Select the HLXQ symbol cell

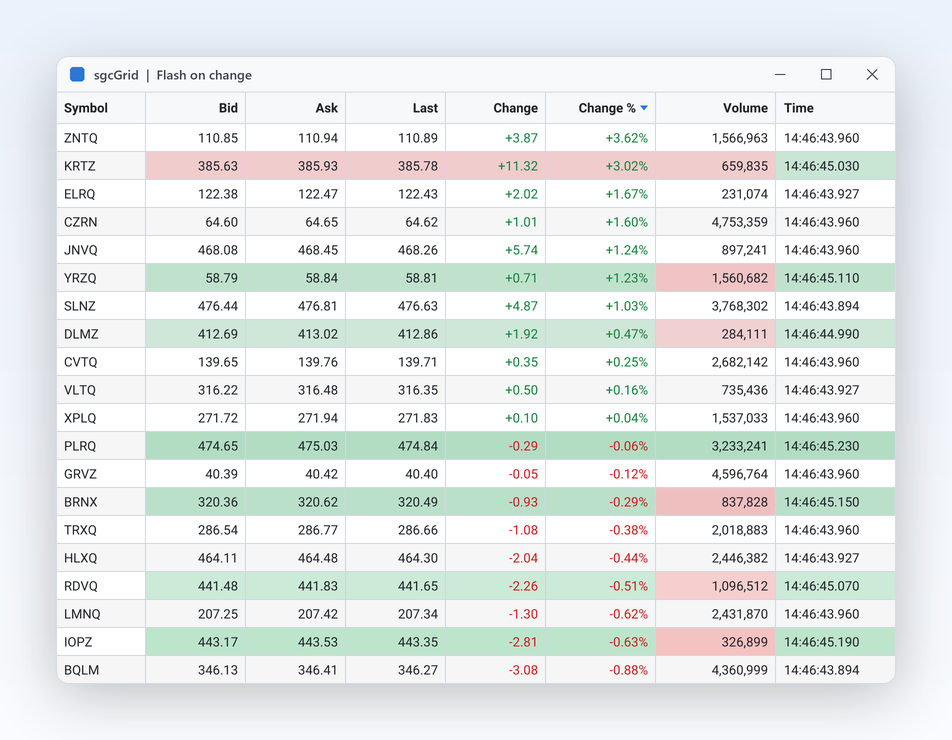[x=101, y=558]
